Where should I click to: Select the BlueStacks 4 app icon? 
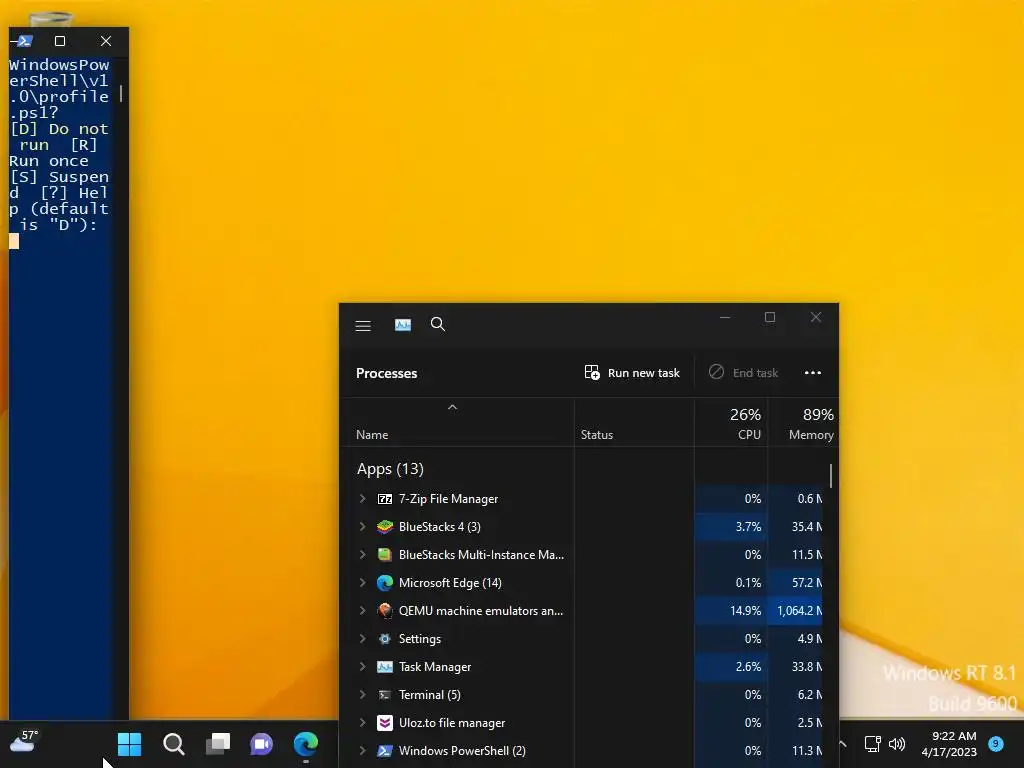pyautogui.click(x=385, y=527)
